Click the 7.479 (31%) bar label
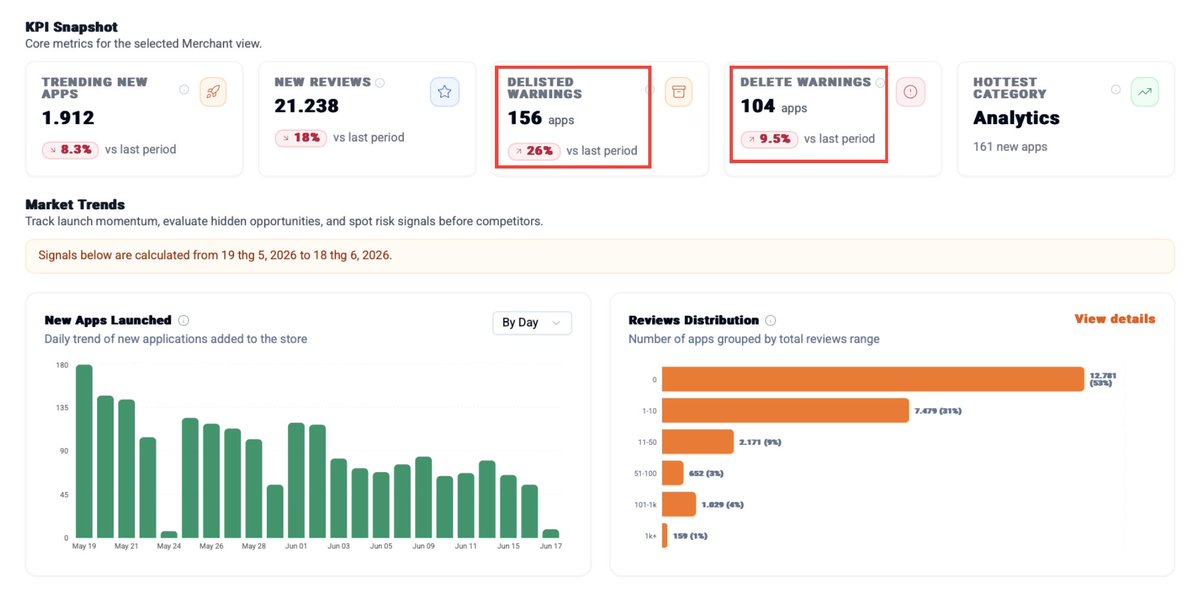This screenshot has width=1199, height=595. click(937, 411)
